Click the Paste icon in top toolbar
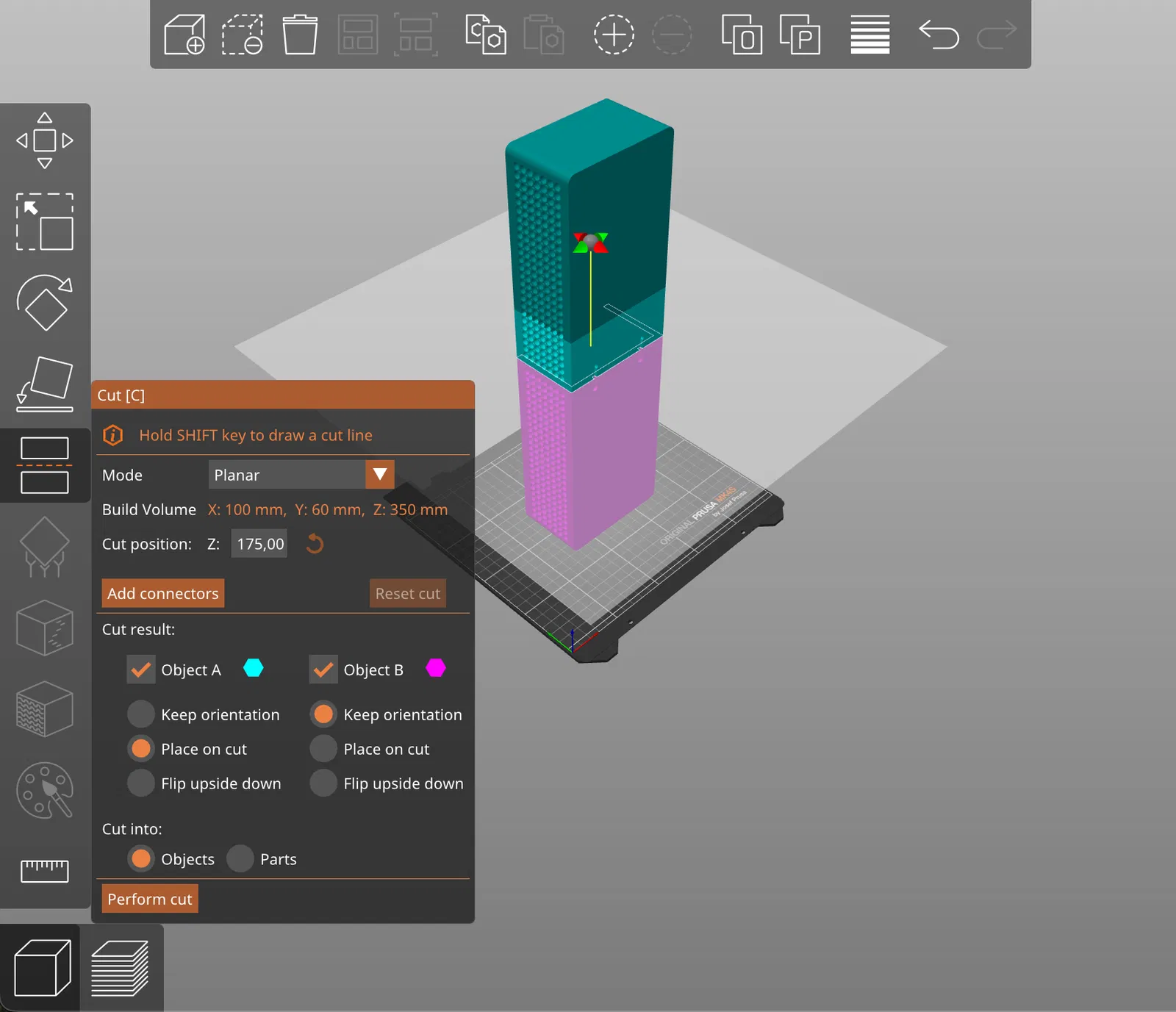Image resolution: width=1176 pixels, height=1012 pixels. [x=544, y=35]
